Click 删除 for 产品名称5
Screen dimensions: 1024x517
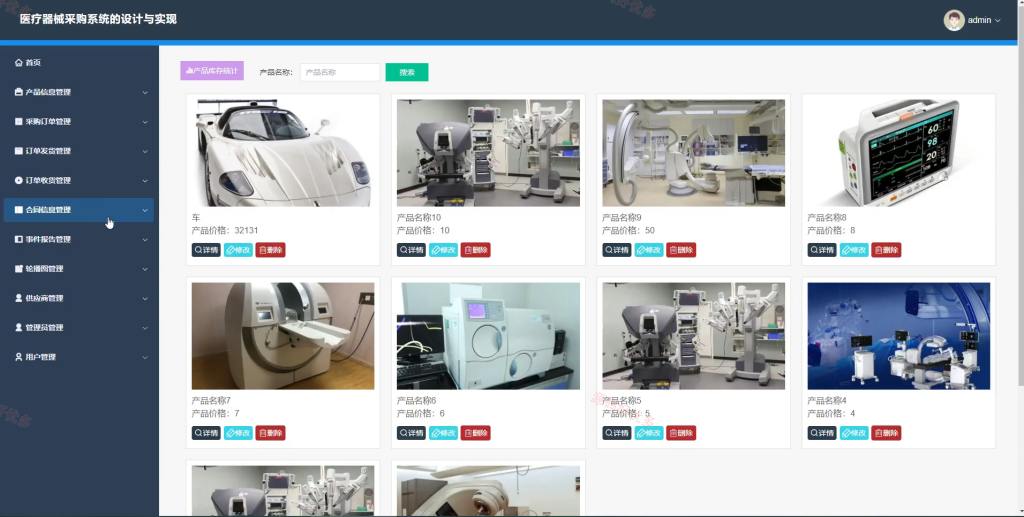[x=681, y=433]
